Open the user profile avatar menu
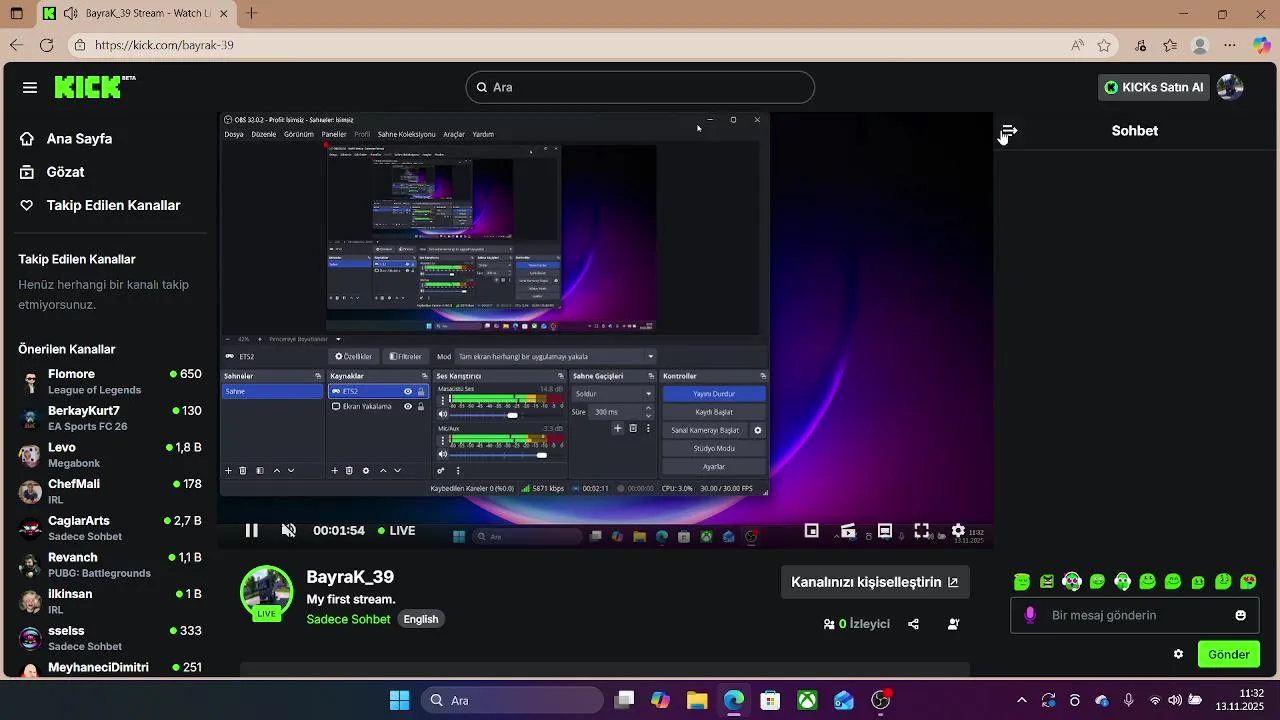Image resolution: width=1280 pixels, height=720 pixels. tap(1230, 87)
